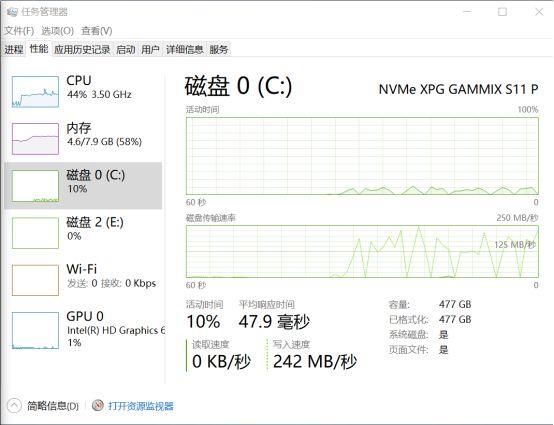
Task: Select the 磁盘 2 (E:) sidebar entry
Action: [83, 232]
